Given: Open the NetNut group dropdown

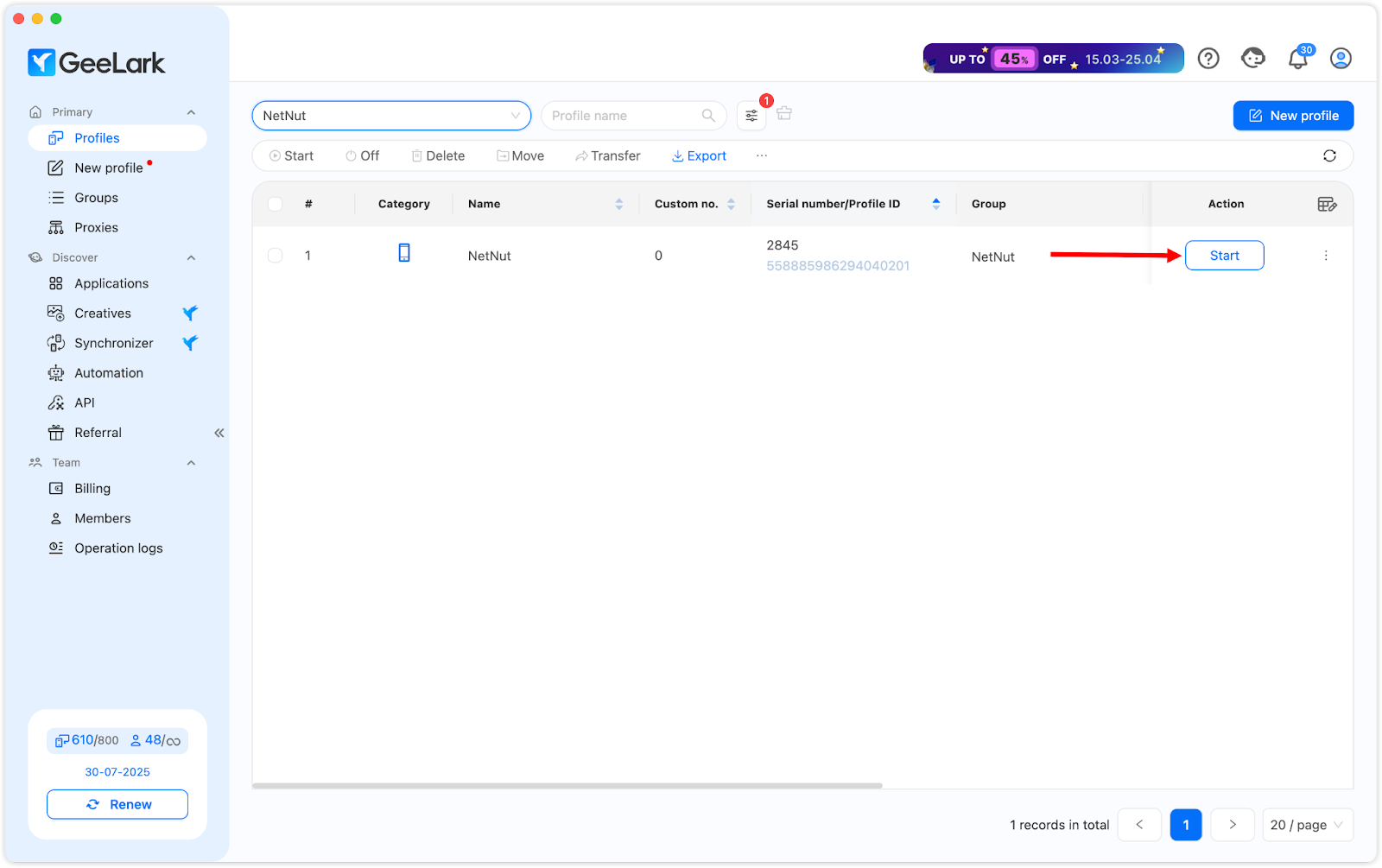Looking at the screenshot, I should pos(391,116).
